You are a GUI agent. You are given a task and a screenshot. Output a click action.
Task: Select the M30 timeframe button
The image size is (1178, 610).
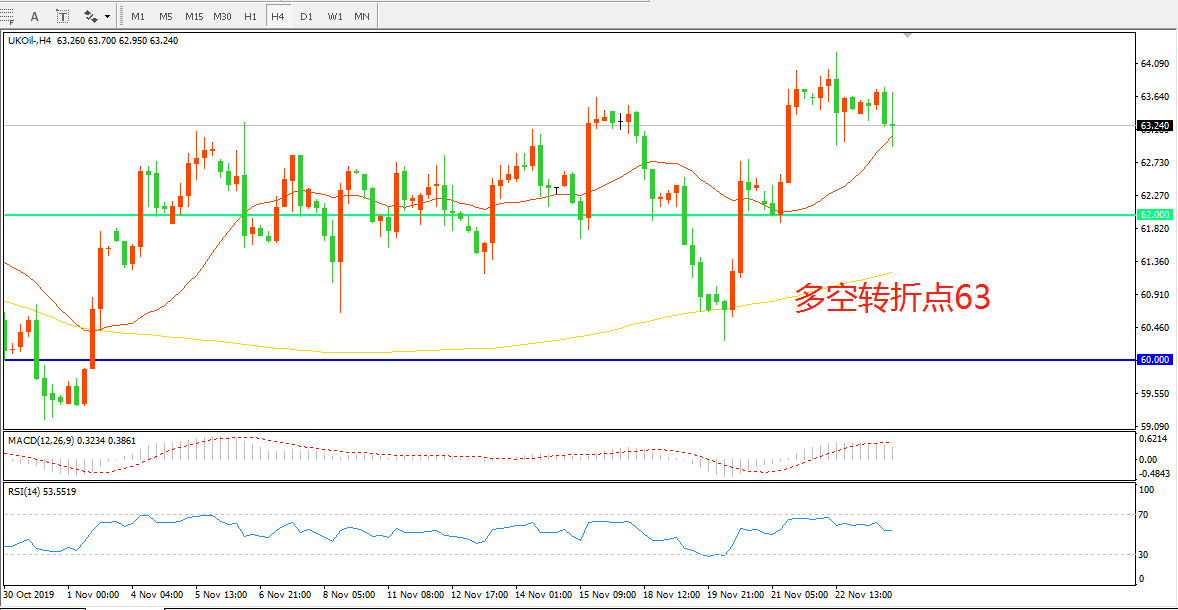pos(223,16)
